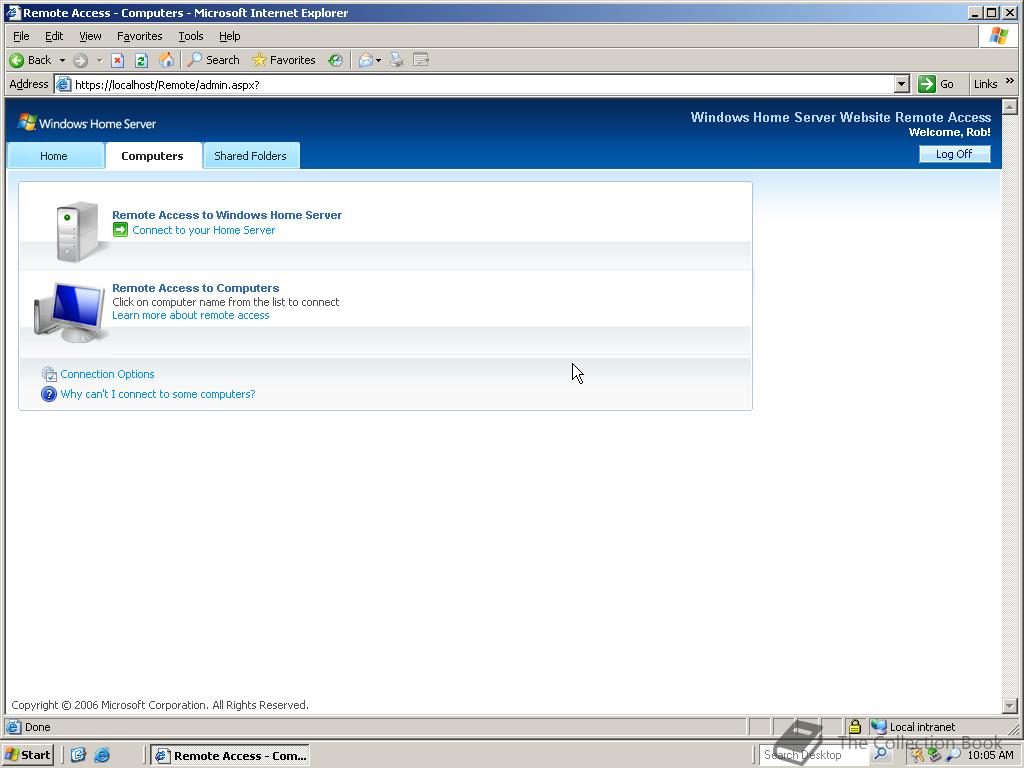
Task: Open the Help menu
Action: [x=229, y=36]
